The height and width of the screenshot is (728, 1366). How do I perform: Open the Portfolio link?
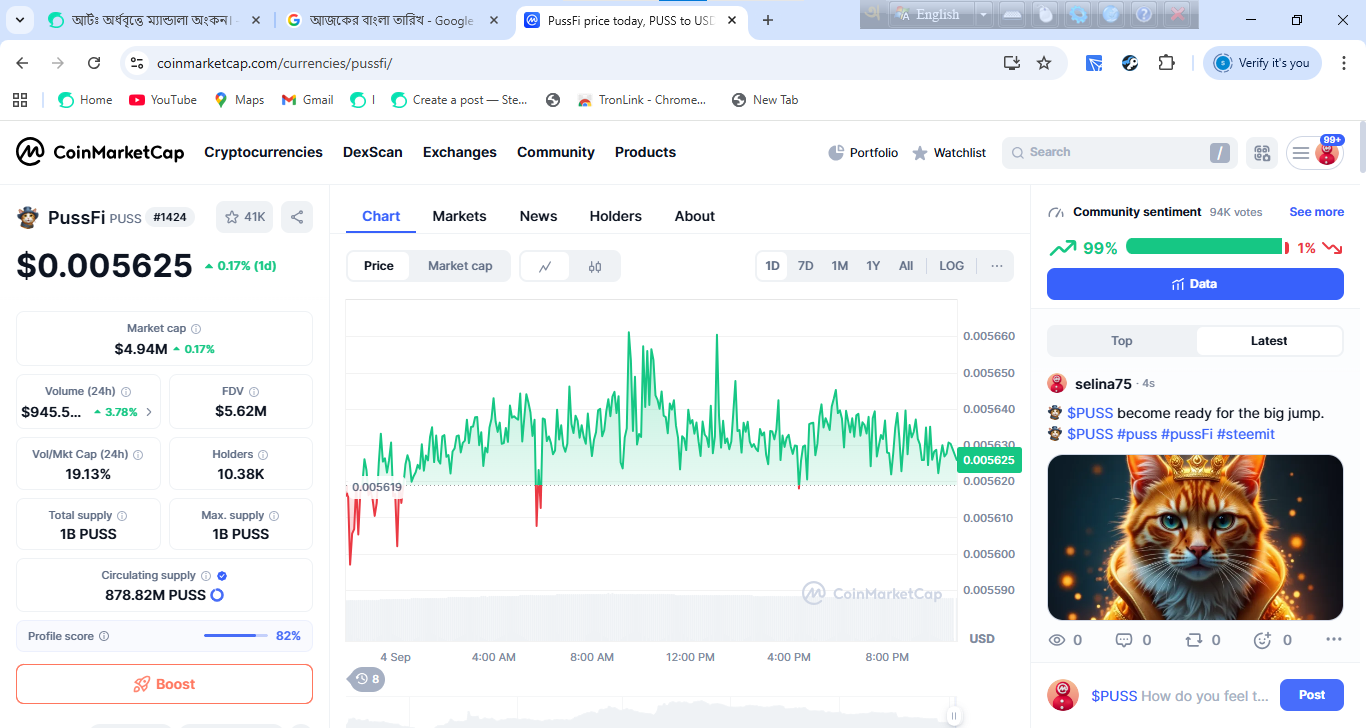pos(864,153)
